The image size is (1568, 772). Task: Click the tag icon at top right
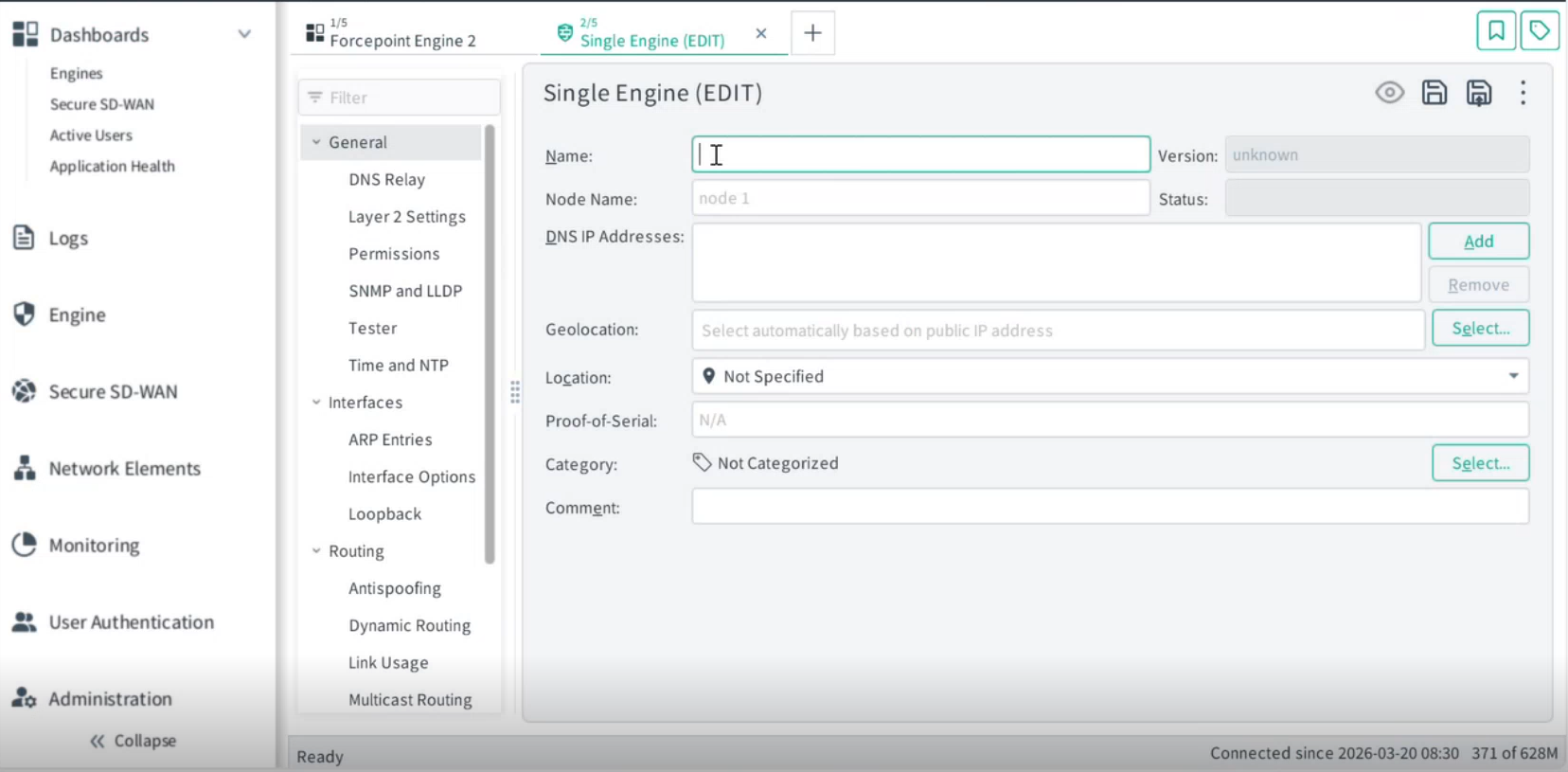pos(1540,30)
